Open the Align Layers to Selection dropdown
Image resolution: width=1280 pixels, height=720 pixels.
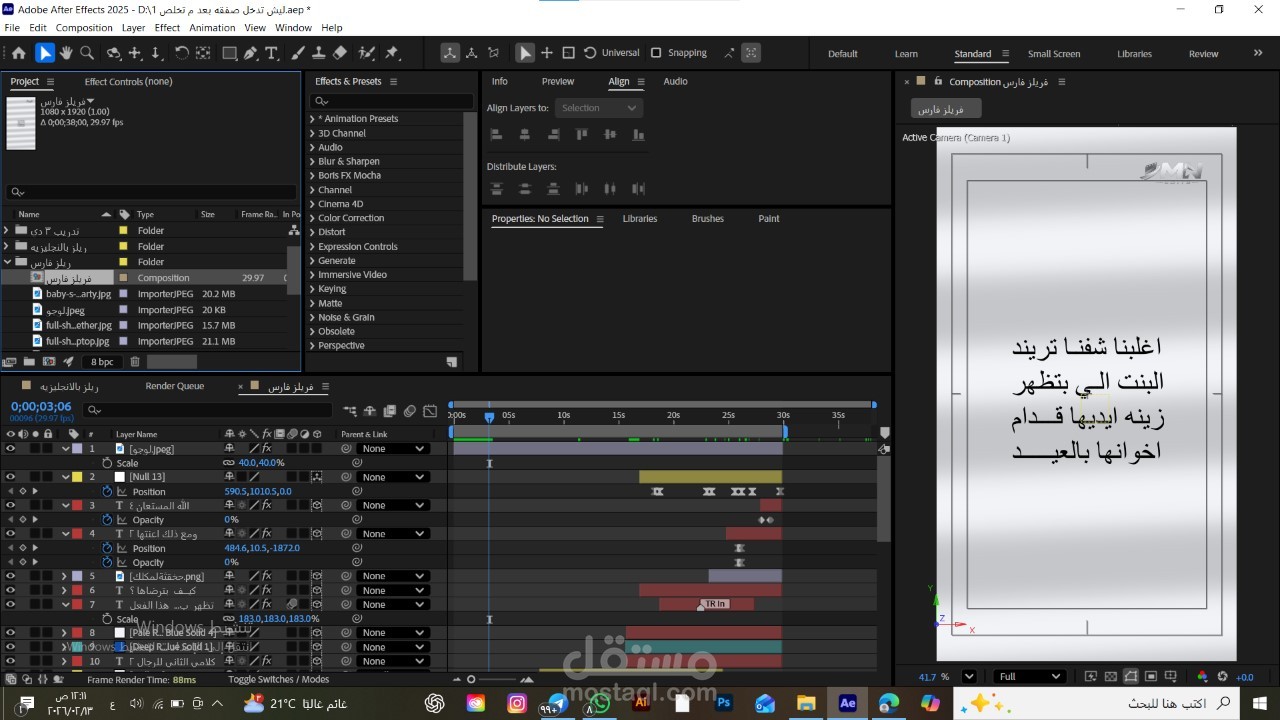click(x=597, y=108)
